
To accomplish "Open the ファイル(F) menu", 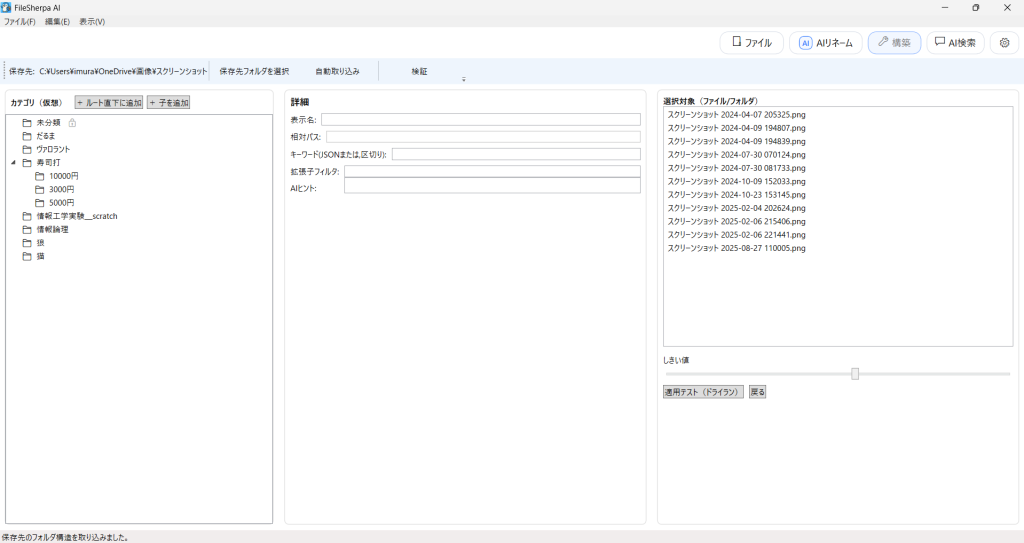I will pyautogui.click(x=19, y=21).
